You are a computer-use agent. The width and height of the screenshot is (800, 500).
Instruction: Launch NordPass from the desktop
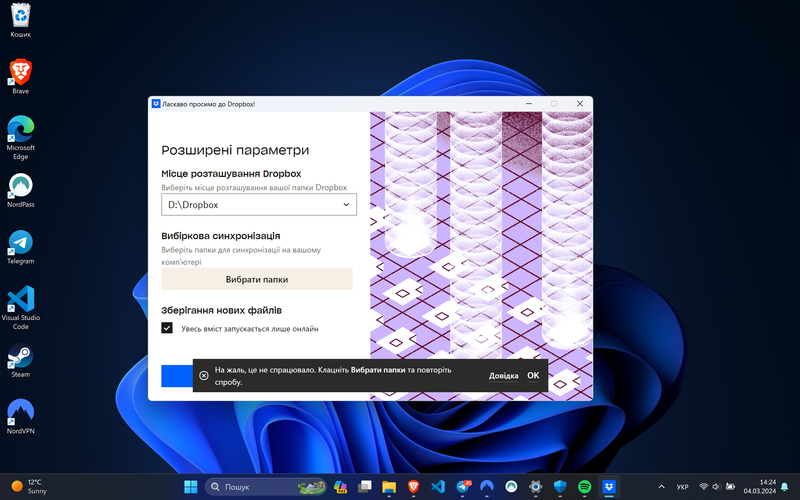coord(20,188)
